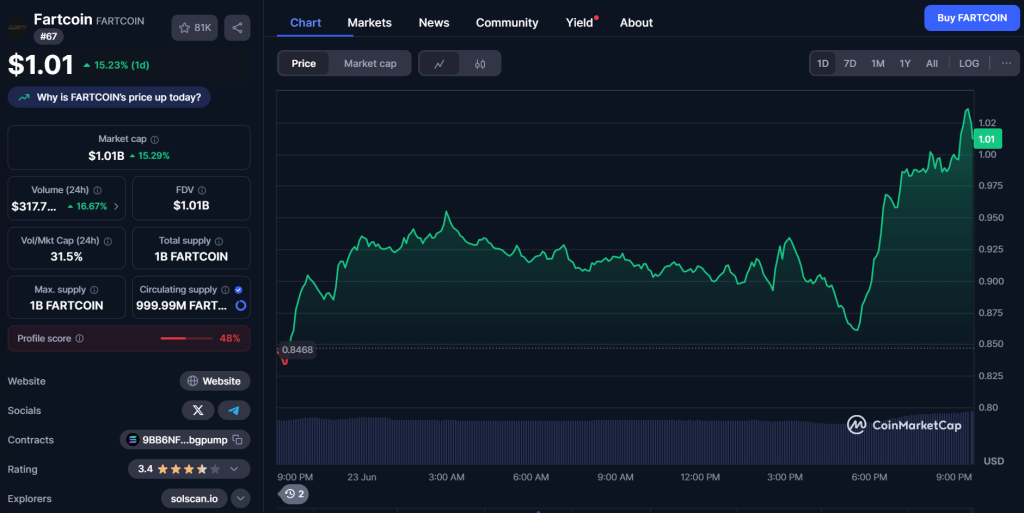Open Market cap info icon
Viewport: 1024px width, 513px height.
[x=155, y=140]
